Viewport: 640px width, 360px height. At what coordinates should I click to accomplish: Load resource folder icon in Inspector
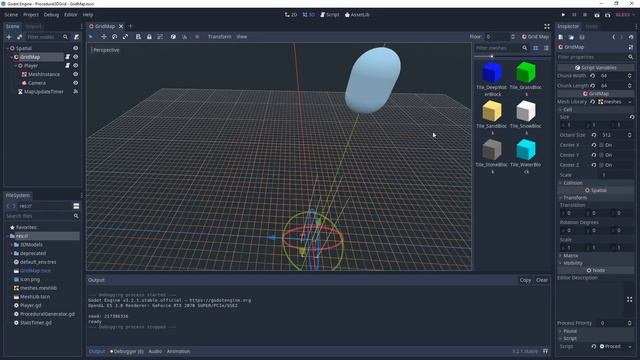coord(571,37)
